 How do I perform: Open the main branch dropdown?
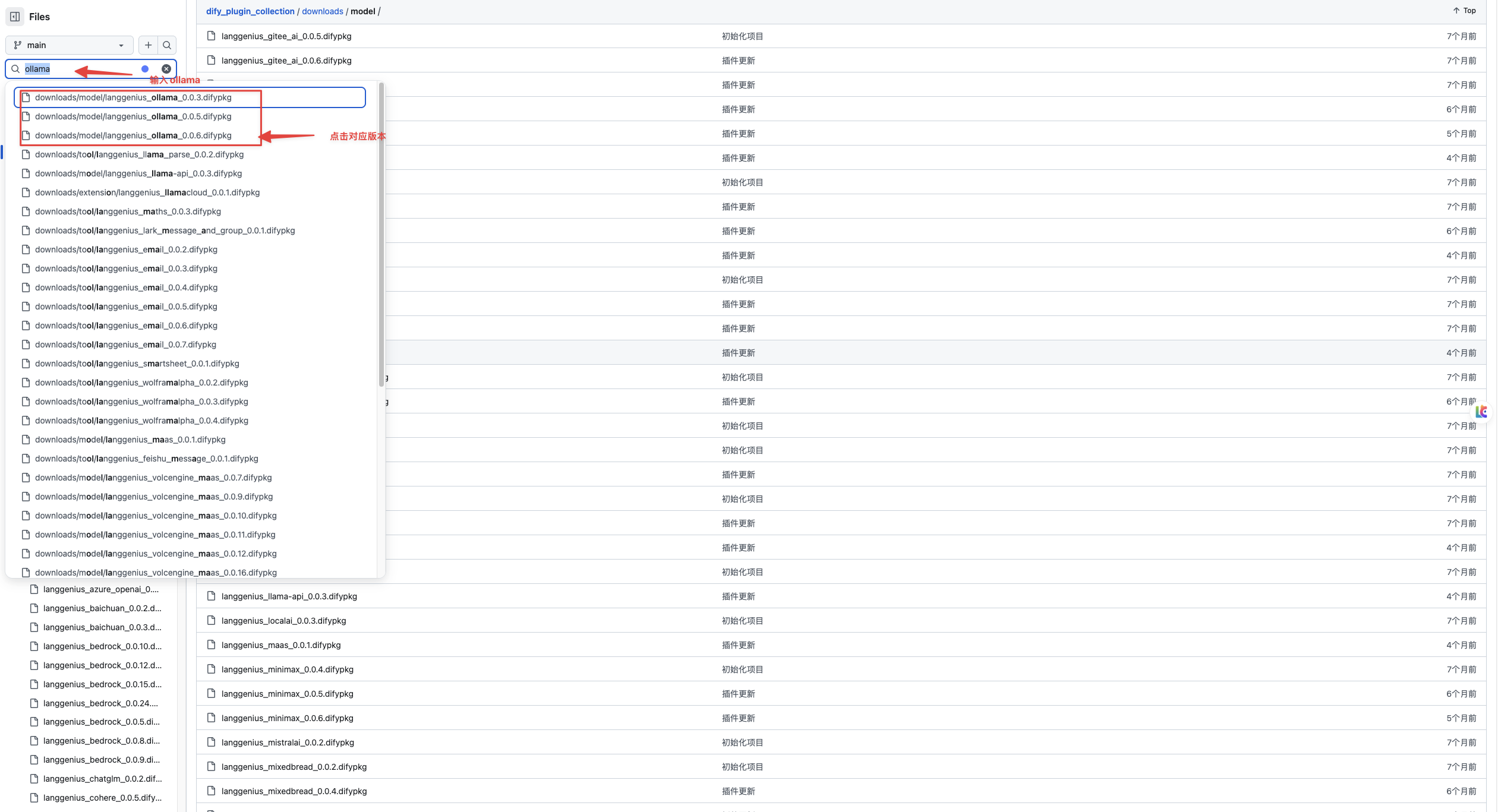[x=70, y=45]
